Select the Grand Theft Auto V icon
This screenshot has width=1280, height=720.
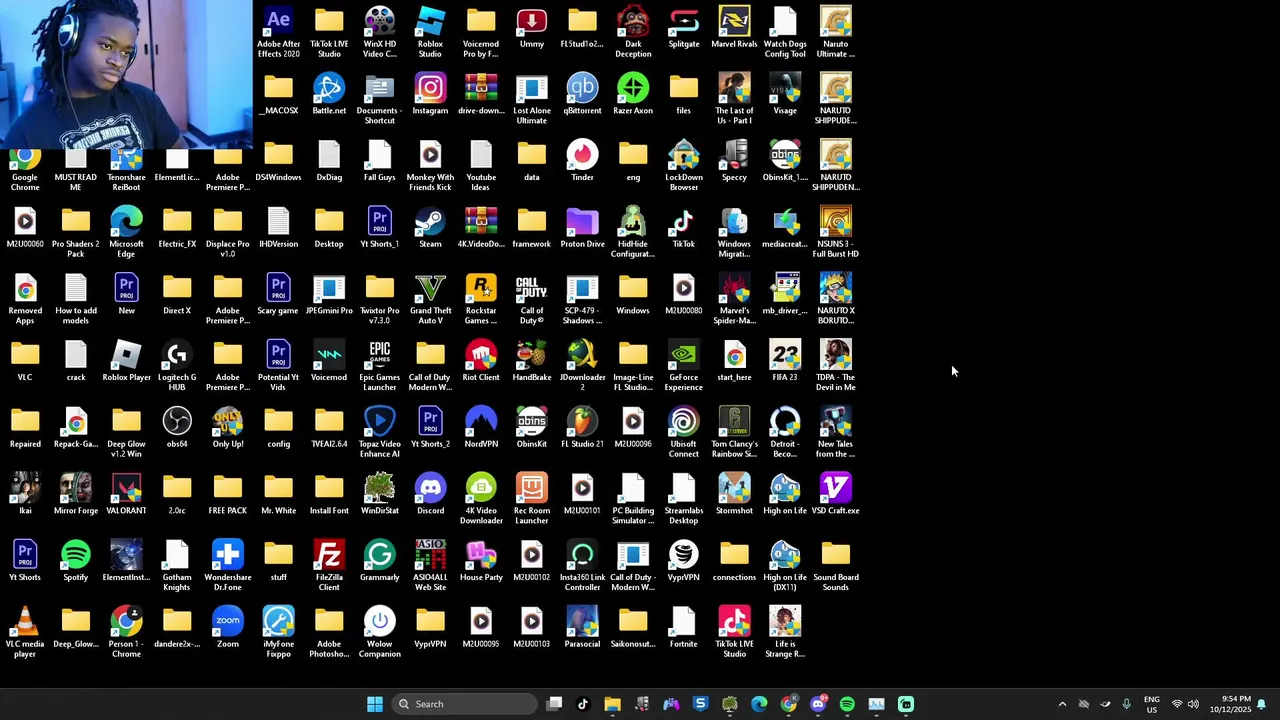tap(430, 299)
